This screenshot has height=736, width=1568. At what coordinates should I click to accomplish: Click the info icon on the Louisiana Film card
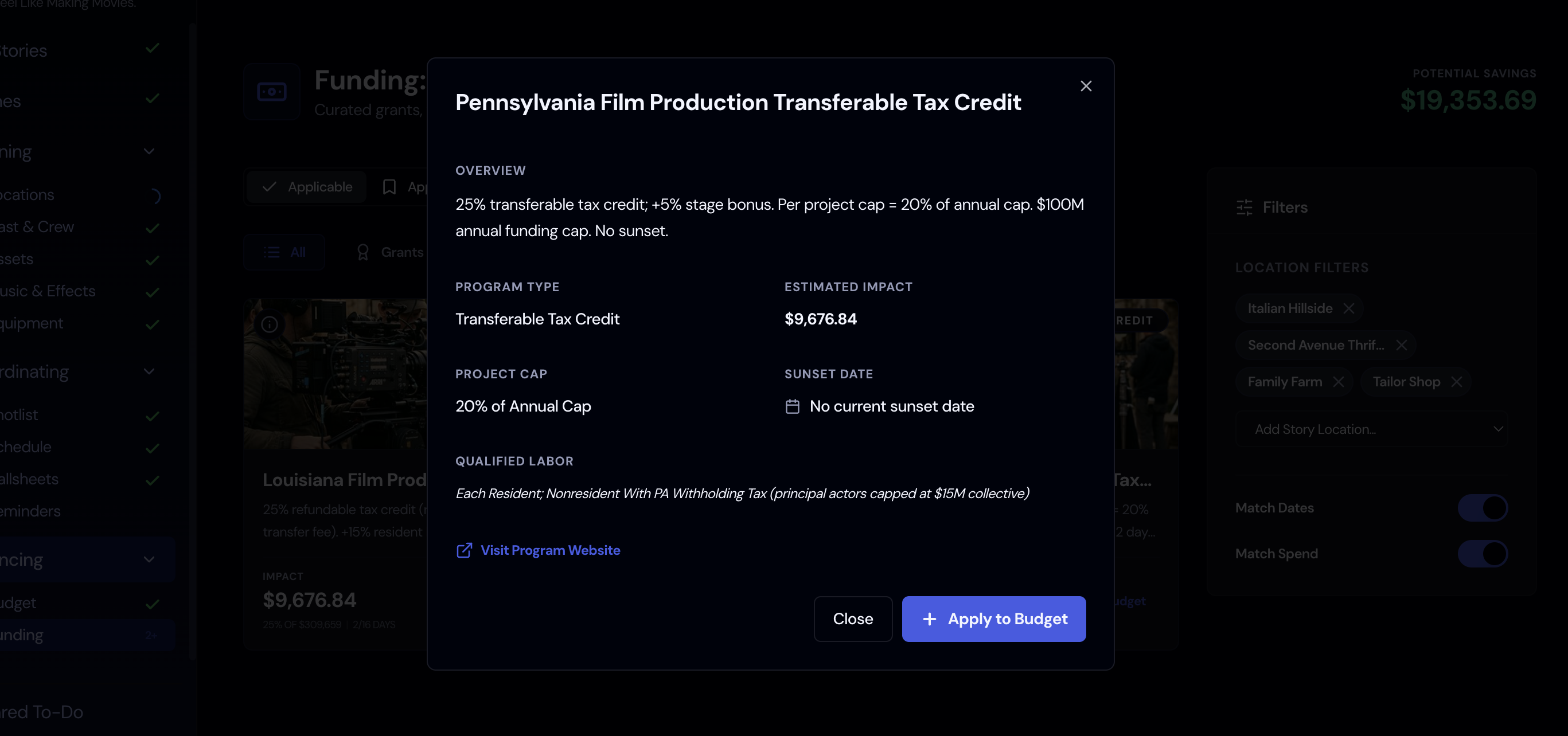[270, 325]
